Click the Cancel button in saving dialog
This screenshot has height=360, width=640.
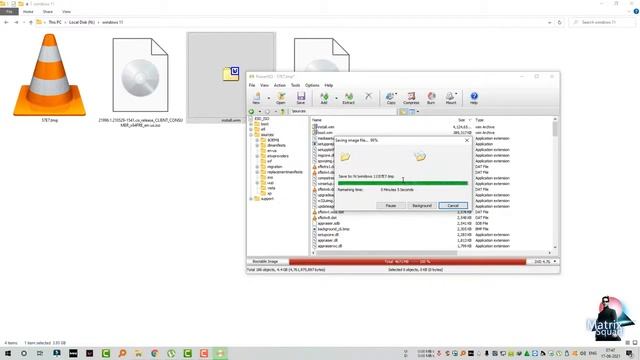coord(453,206)
